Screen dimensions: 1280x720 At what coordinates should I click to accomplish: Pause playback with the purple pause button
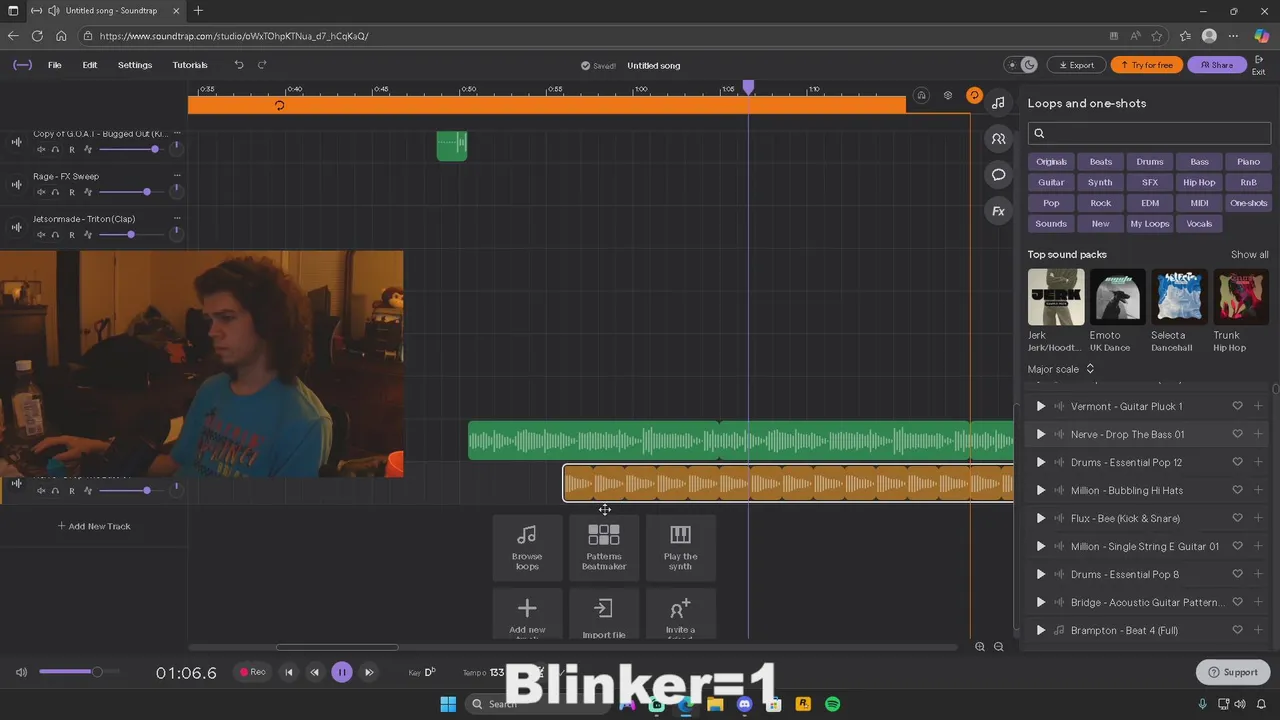tap(342, 672)
